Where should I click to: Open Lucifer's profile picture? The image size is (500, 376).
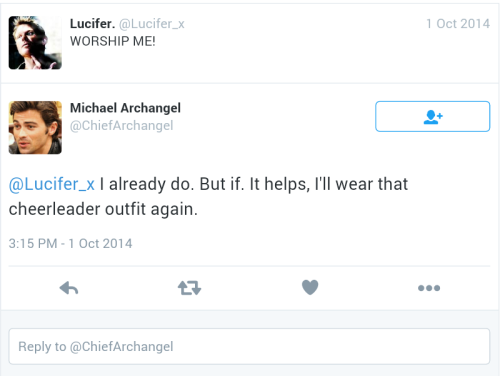click(35, 43)
